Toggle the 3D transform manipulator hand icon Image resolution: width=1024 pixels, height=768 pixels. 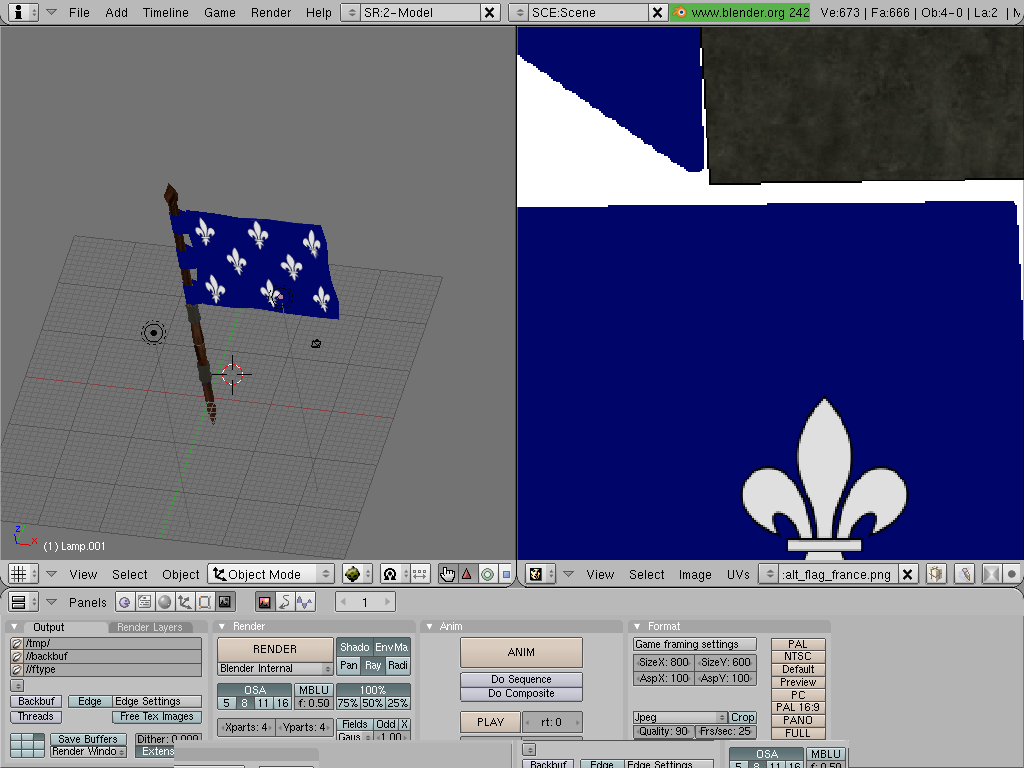[447, 575]
